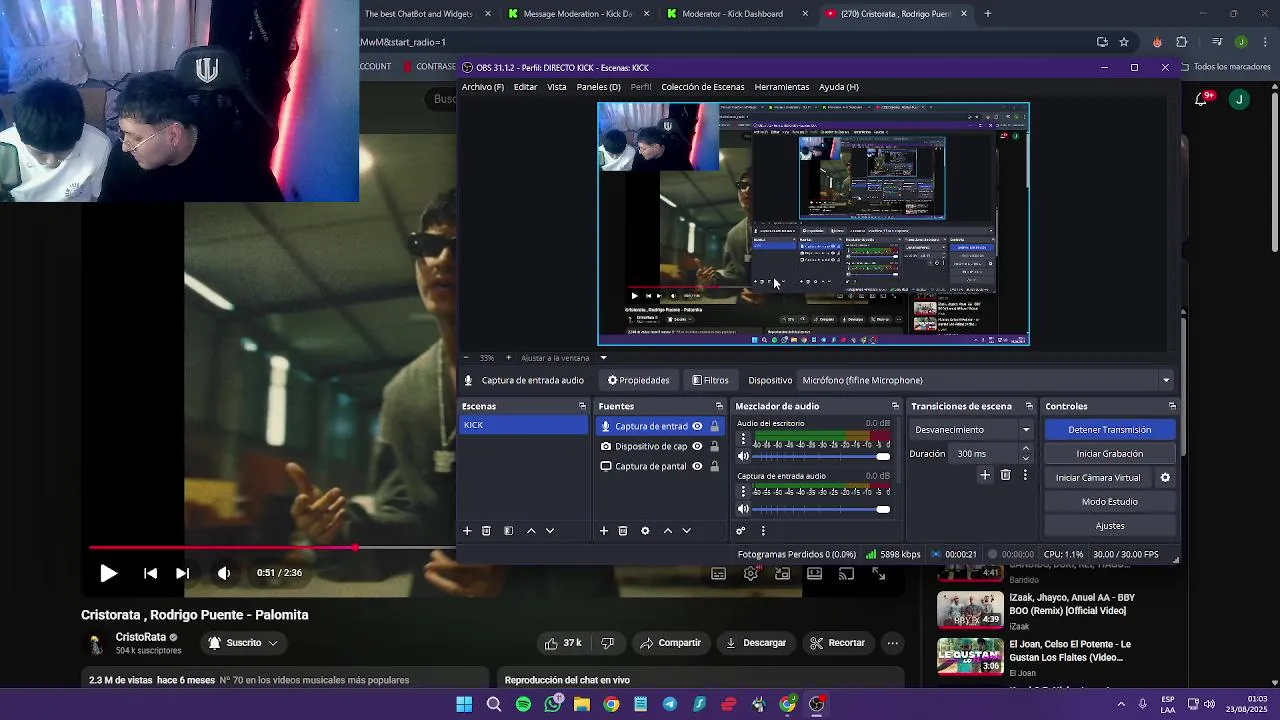The height and width of the screenshot is (720, 1280).
Task: Open Filtros for selected source
Action: (x=711, y=380)
